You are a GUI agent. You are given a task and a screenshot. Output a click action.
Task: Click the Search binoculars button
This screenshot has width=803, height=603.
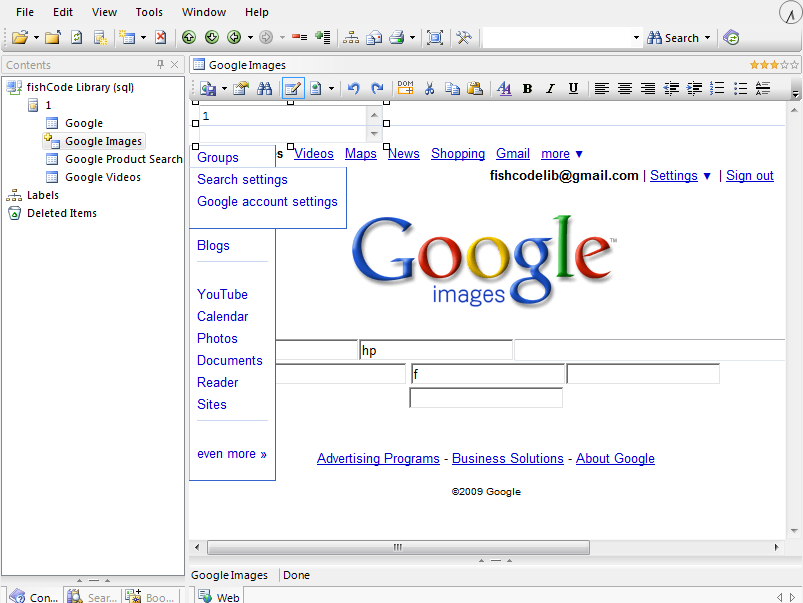(673, 38)
